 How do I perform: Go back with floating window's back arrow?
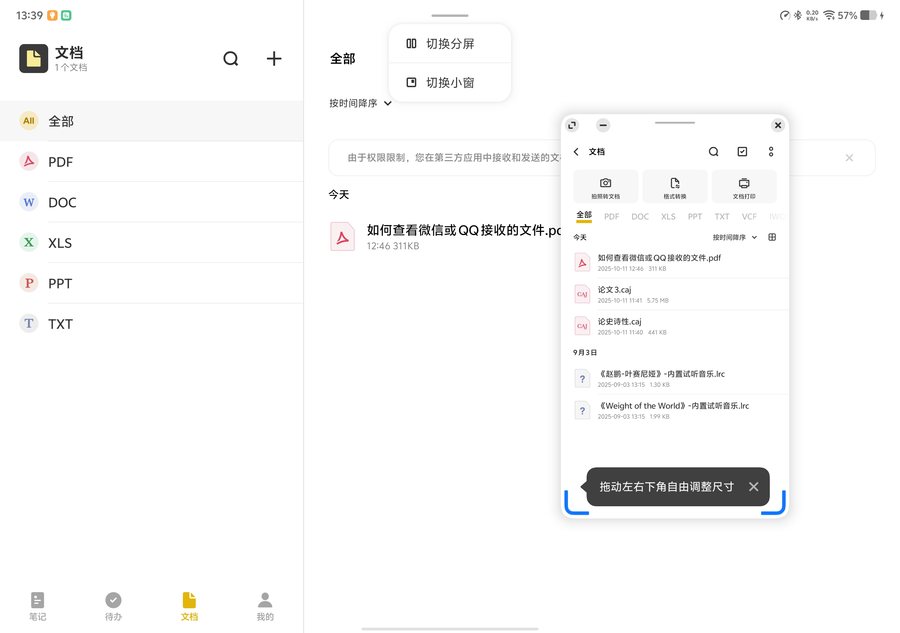[576, 152]
